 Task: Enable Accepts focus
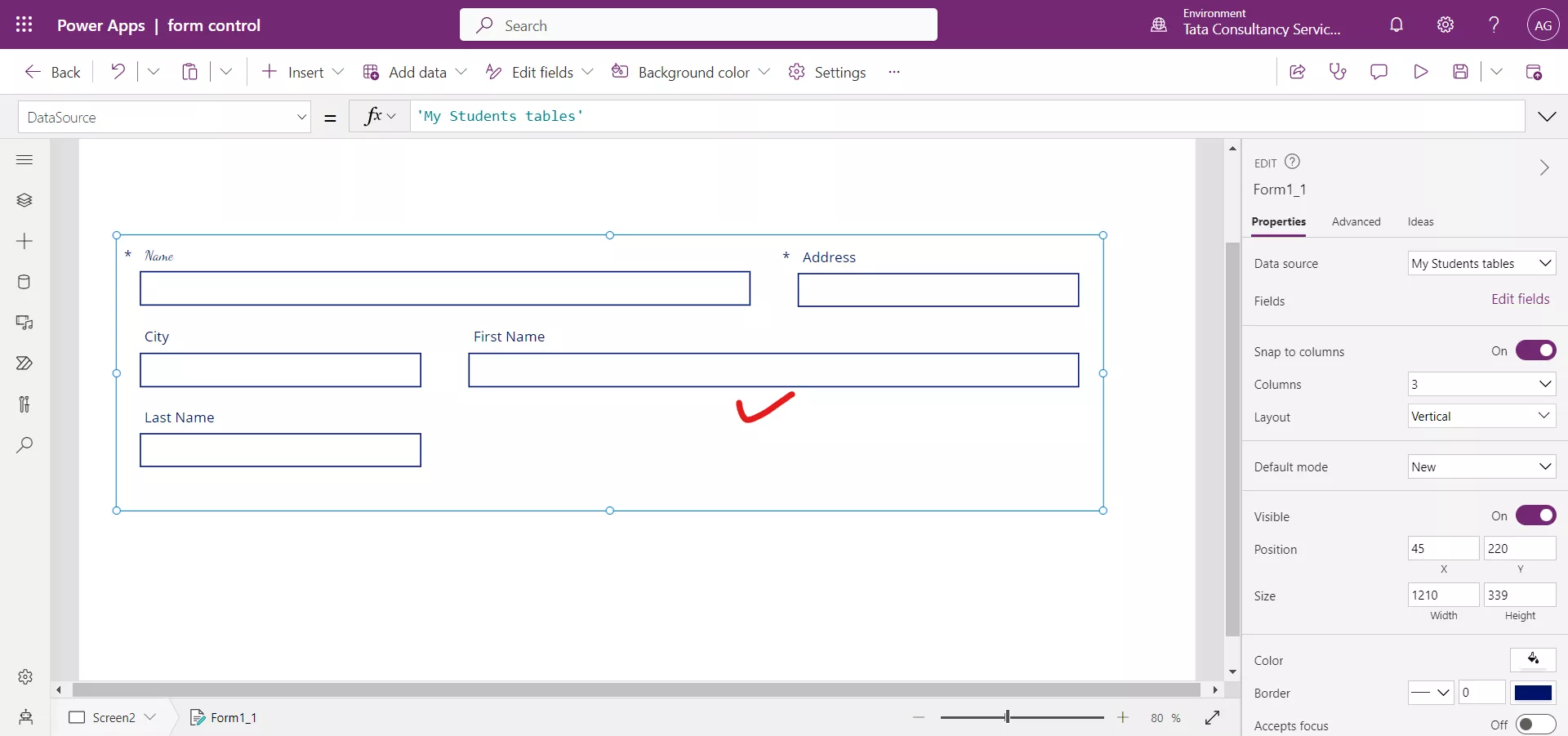pyautogui.click(x=1536, y=725)
